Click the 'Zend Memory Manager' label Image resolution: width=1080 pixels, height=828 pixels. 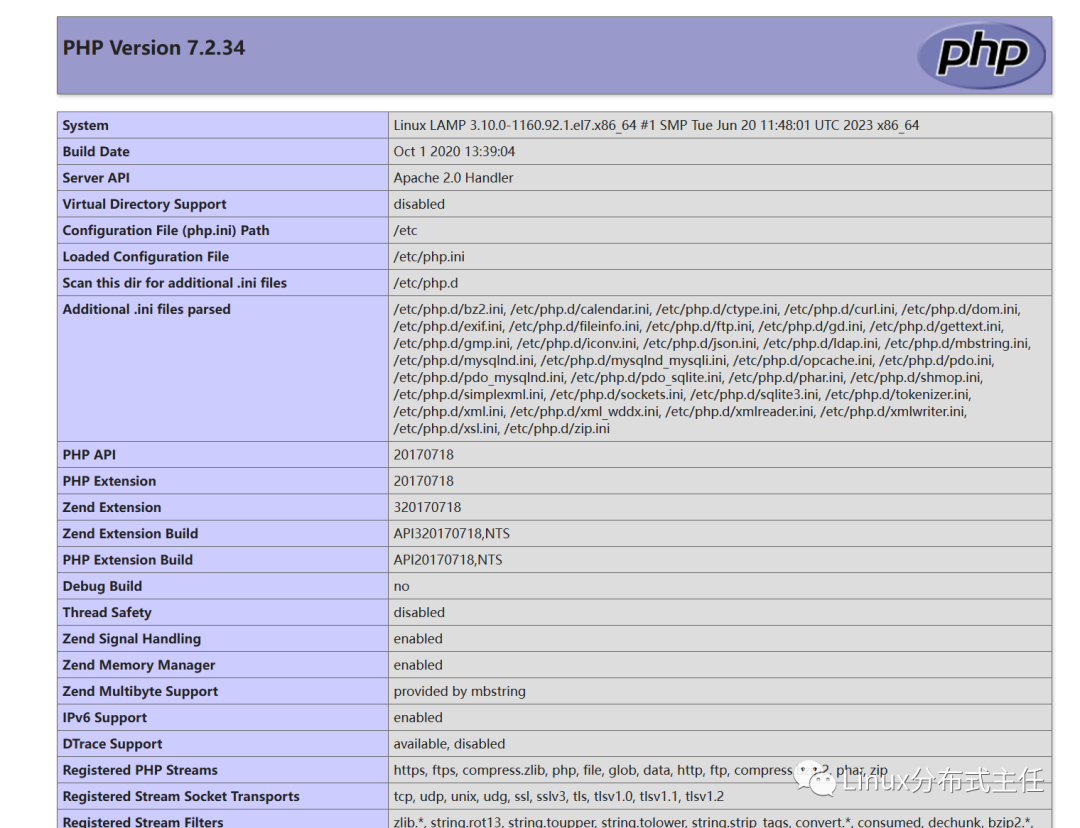pos(138,665)
